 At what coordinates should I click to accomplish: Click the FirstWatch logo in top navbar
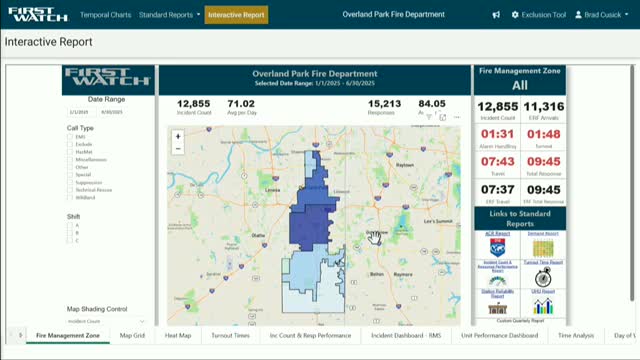pyautogui.click(x=38, y=15)
